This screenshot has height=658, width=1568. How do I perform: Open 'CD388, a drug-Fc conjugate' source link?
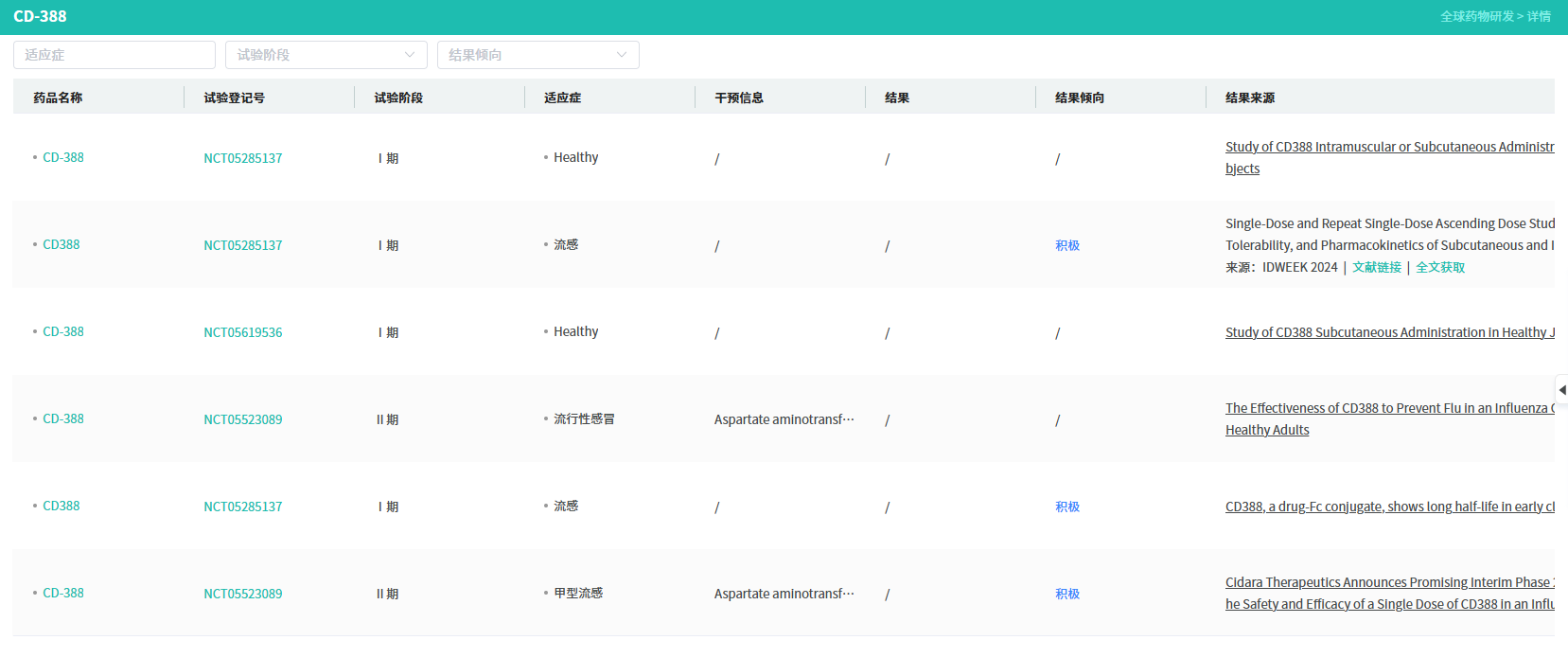1388,507
